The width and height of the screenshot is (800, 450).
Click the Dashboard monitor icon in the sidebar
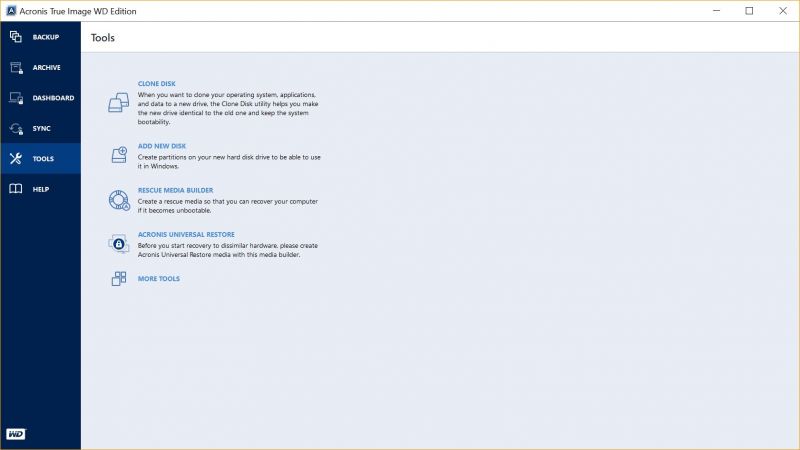click(16, 98)
